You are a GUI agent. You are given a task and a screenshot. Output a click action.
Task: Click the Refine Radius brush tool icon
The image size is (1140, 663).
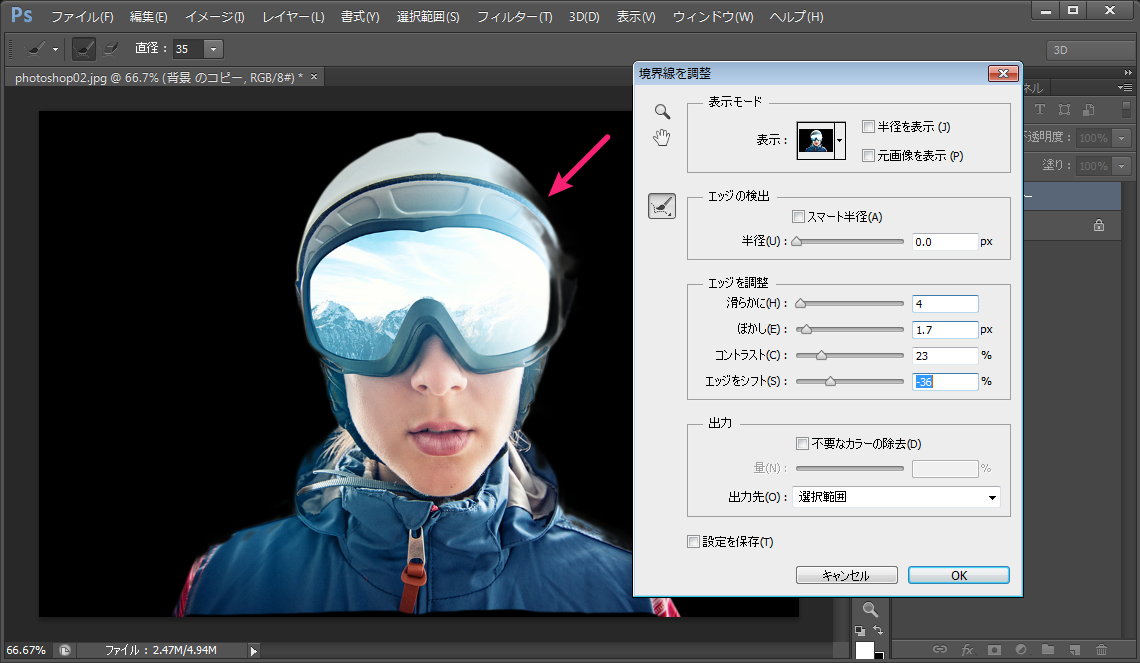pos(662,206)
